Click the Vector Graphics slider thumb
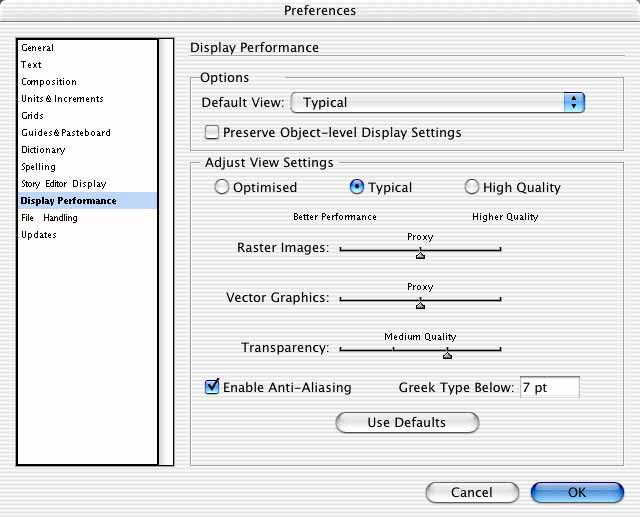 pos(420,304)
